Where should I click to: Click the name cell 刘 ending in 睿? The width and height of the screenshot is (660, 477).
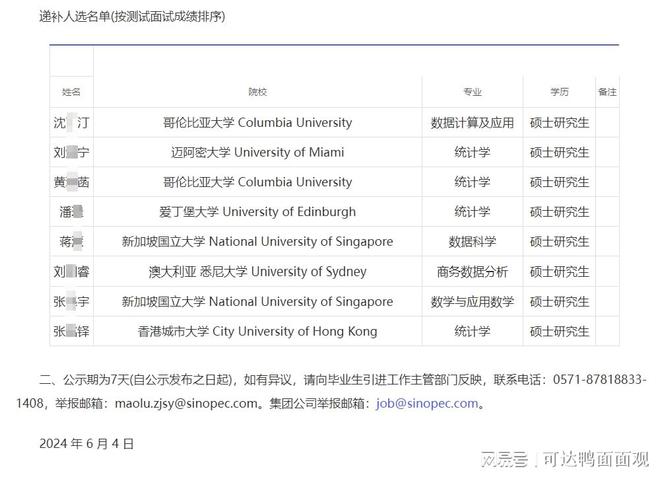pos(71,272)
